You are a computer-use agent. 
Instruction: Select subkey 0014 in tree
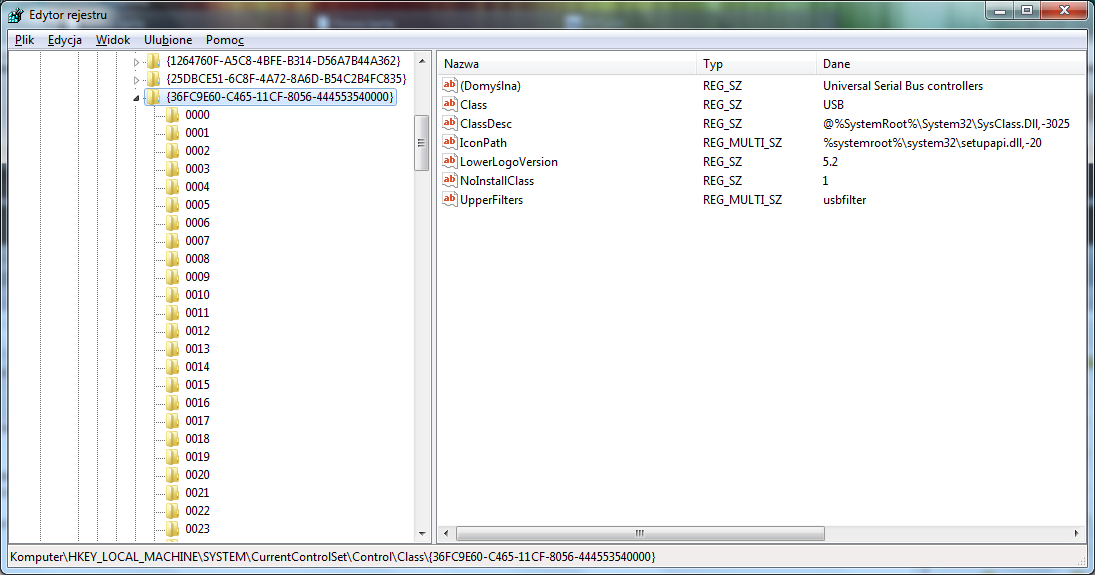tap(198, 367)
